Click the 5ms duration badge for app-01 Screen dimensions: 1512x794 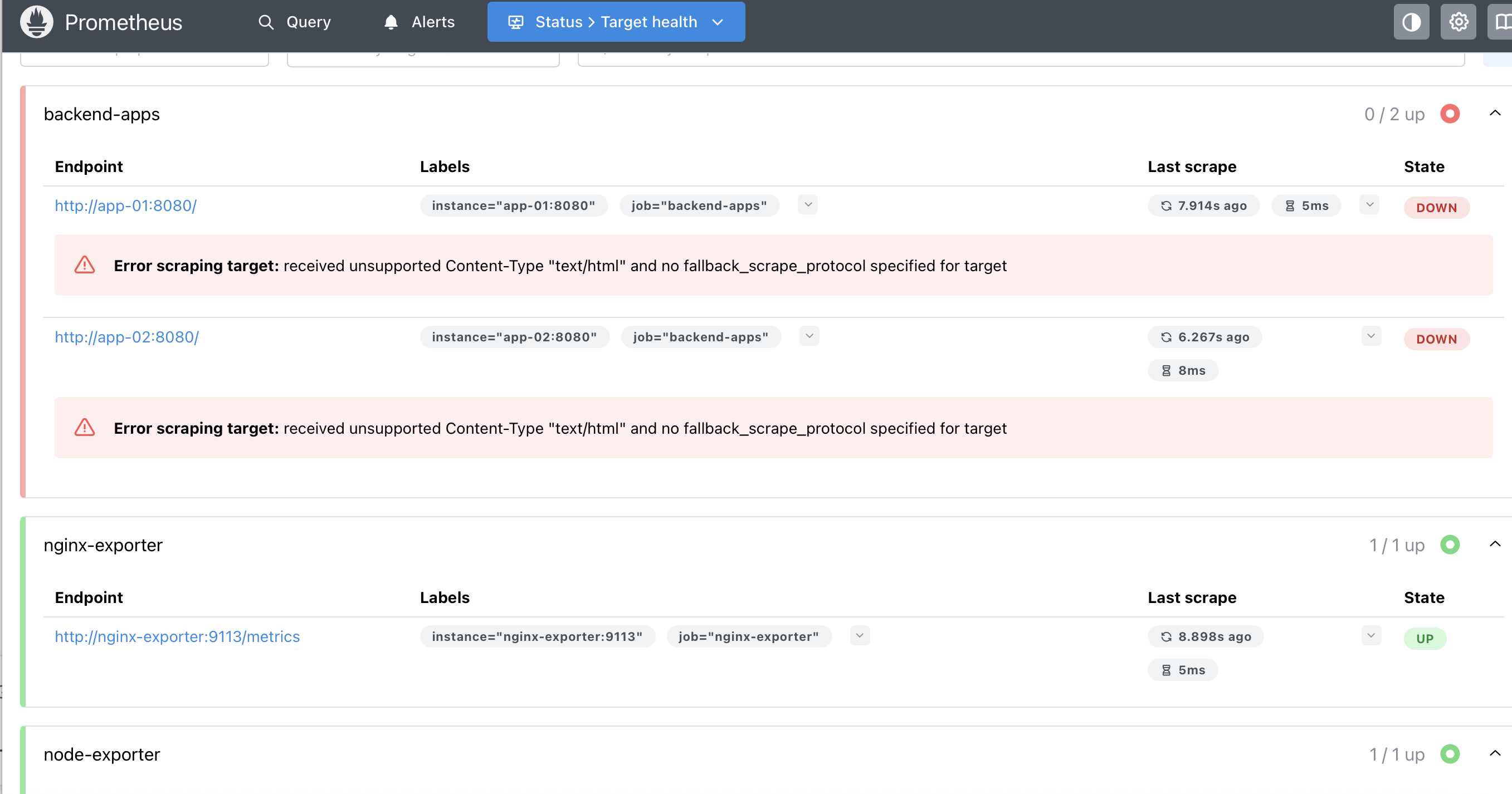point(1306,205)
